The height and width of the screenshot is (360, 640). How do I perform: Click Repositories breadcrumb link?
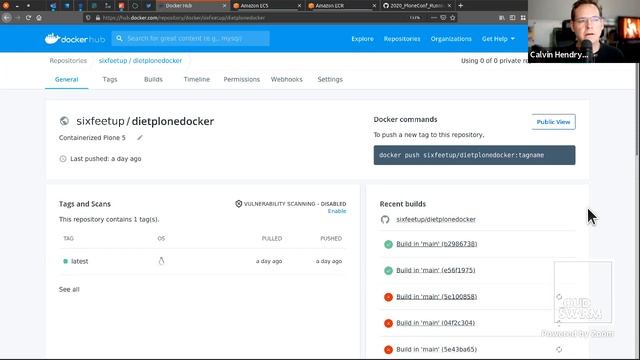point(68,60)
